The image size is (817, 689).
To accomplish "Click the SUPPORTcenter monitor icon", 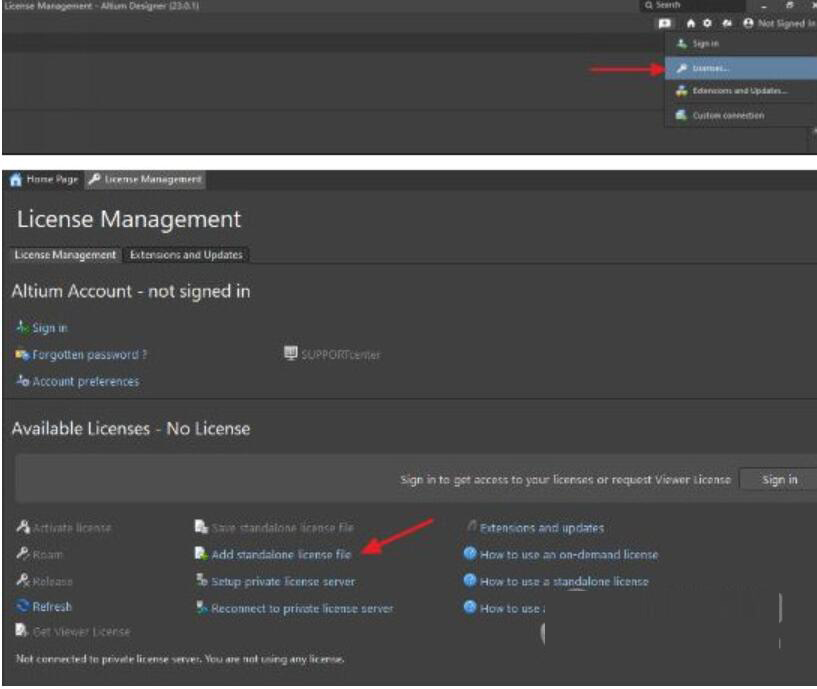I will point(290,353).
